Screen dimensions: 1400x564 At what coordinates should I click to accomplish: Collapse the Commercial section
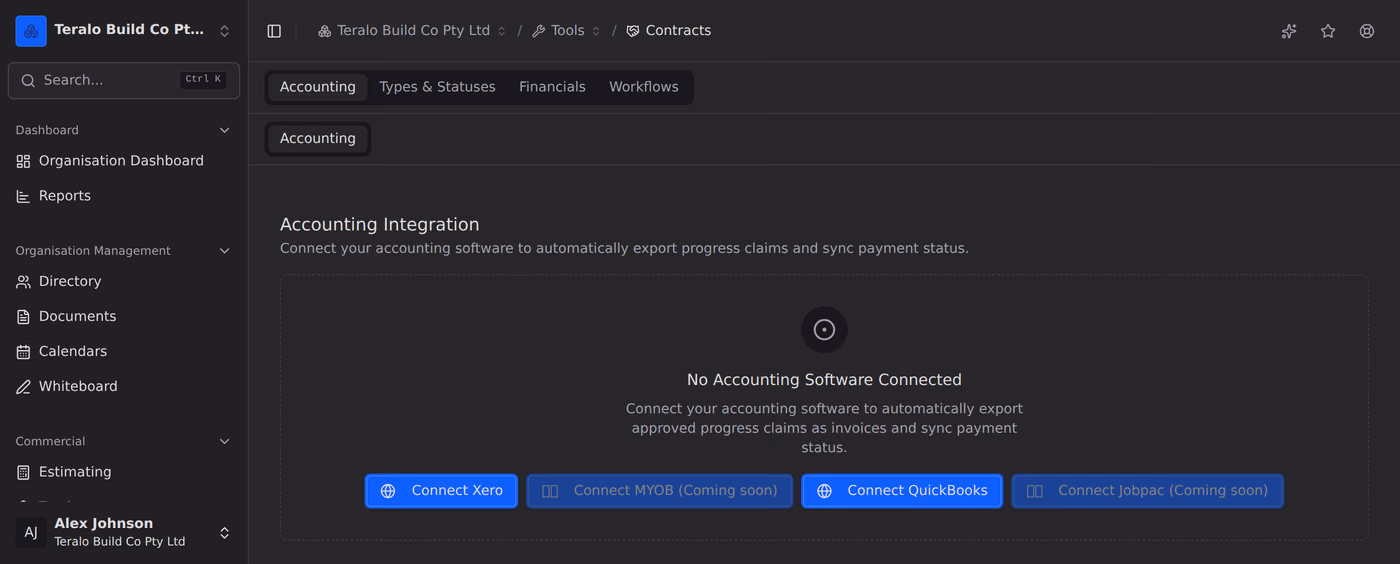tap(225, 441)
